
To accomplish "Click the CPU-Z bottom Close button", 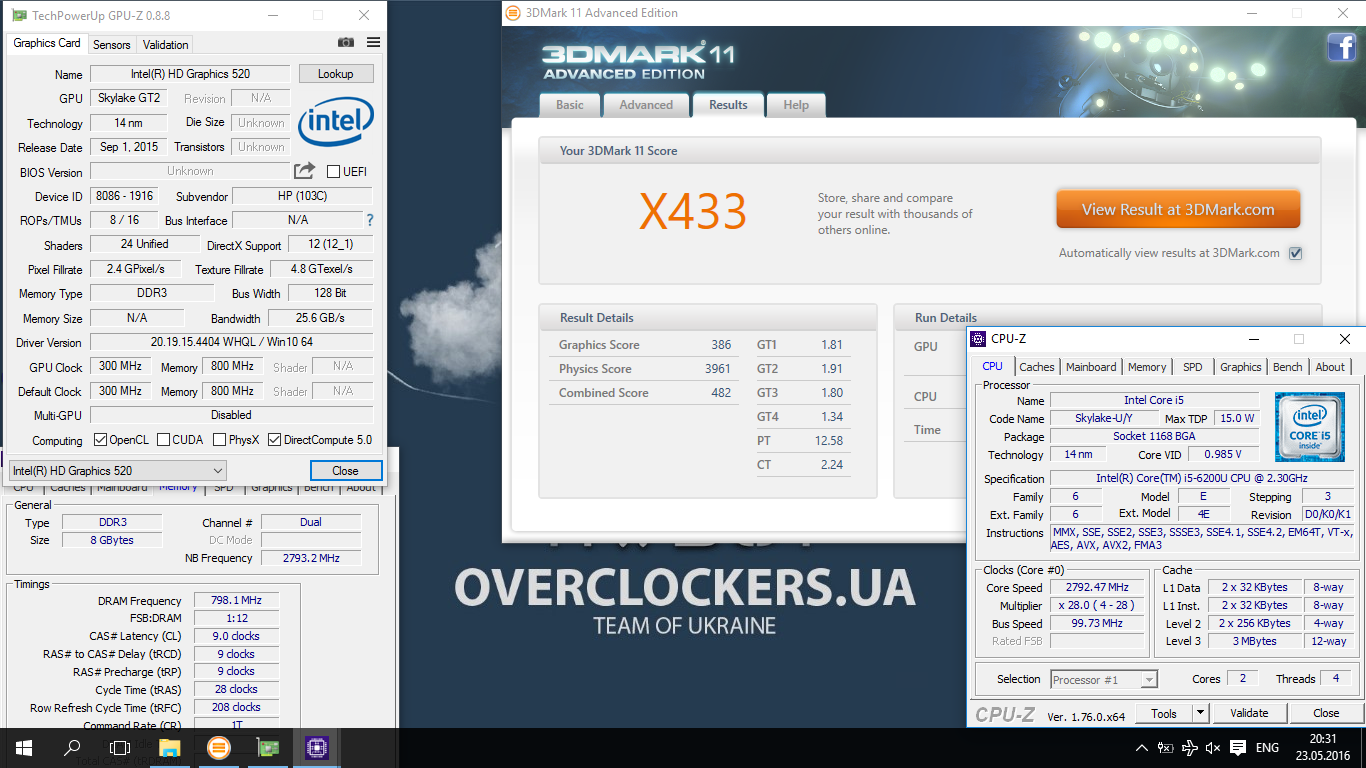I will 1326,713.
